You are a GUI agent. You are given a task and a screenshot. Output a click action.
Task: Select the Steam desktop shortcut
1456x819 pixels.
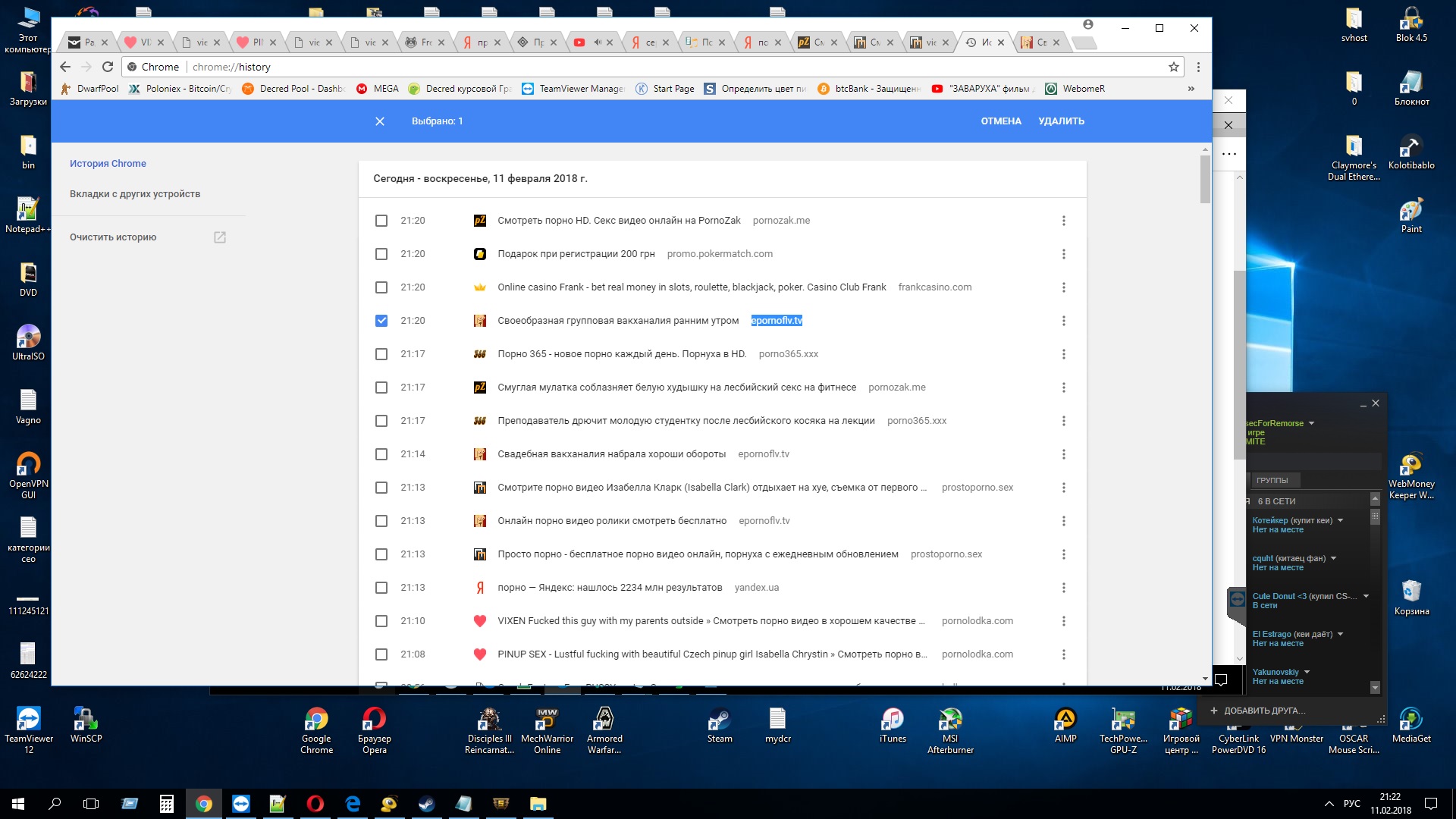(x=720, y=726)
